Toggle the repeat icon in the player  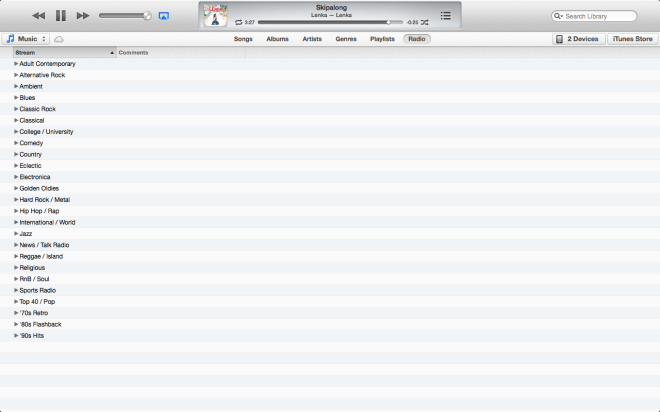pyautogui.click(x=238, y=22)
